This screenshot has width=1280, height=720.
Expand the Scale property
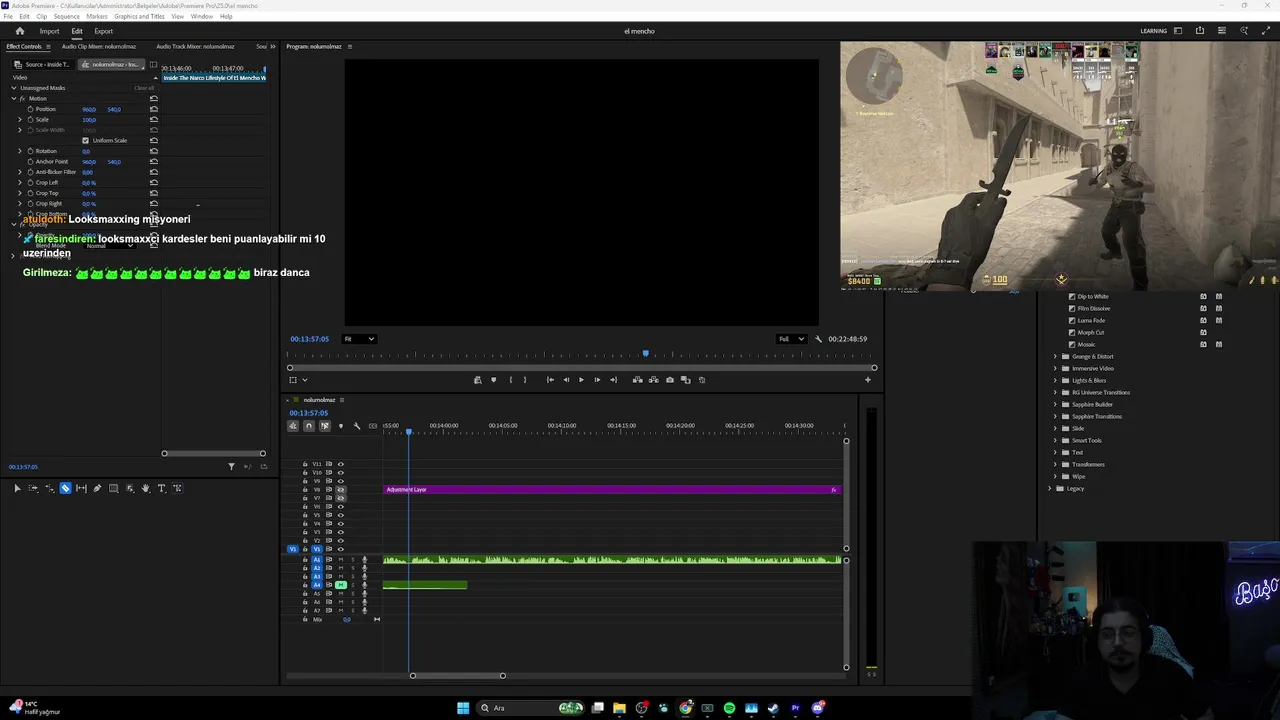[19, 119]
